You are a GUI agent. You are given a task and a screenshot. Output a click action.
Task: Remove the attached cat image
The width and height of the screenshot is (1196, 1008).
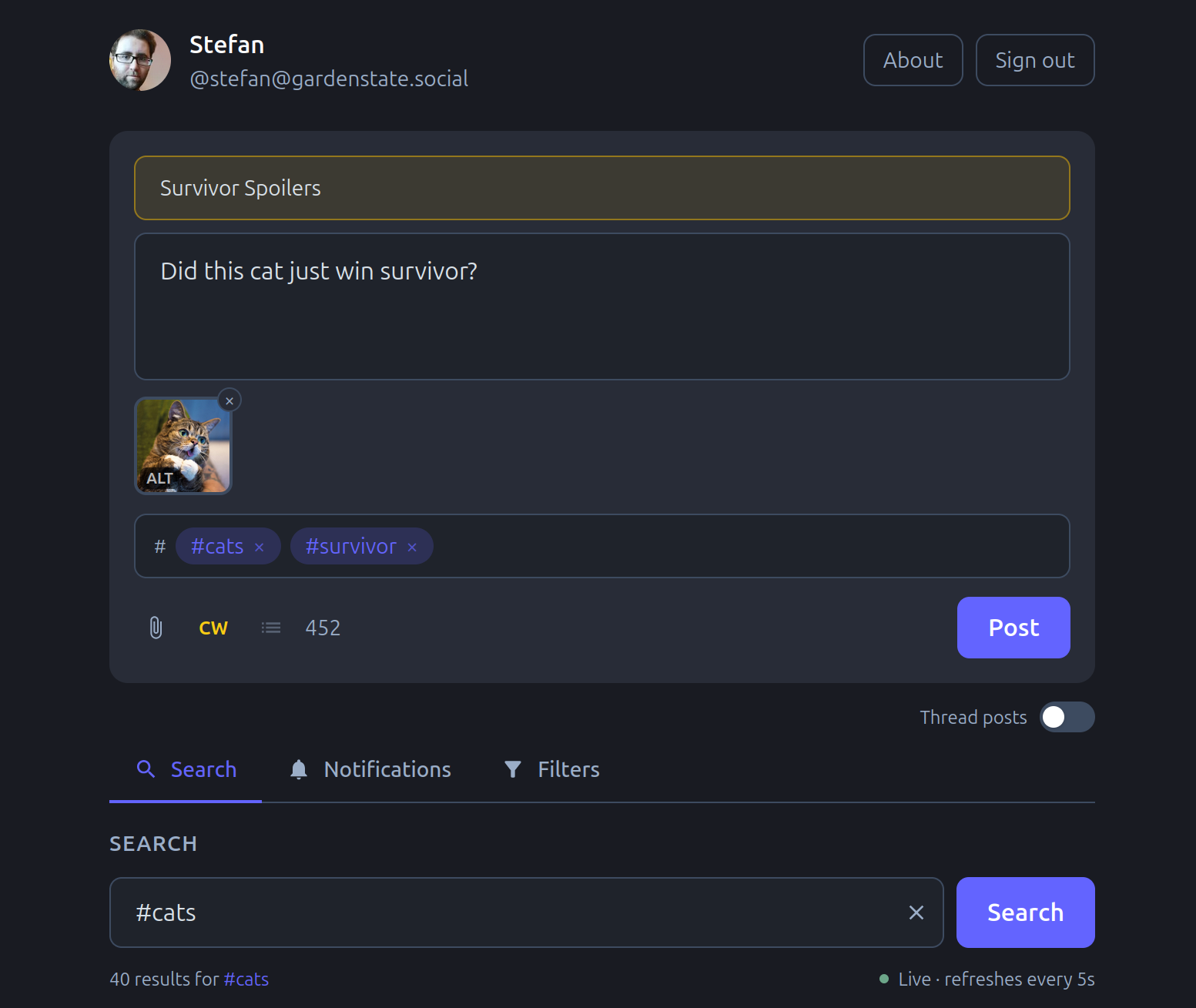229,400
